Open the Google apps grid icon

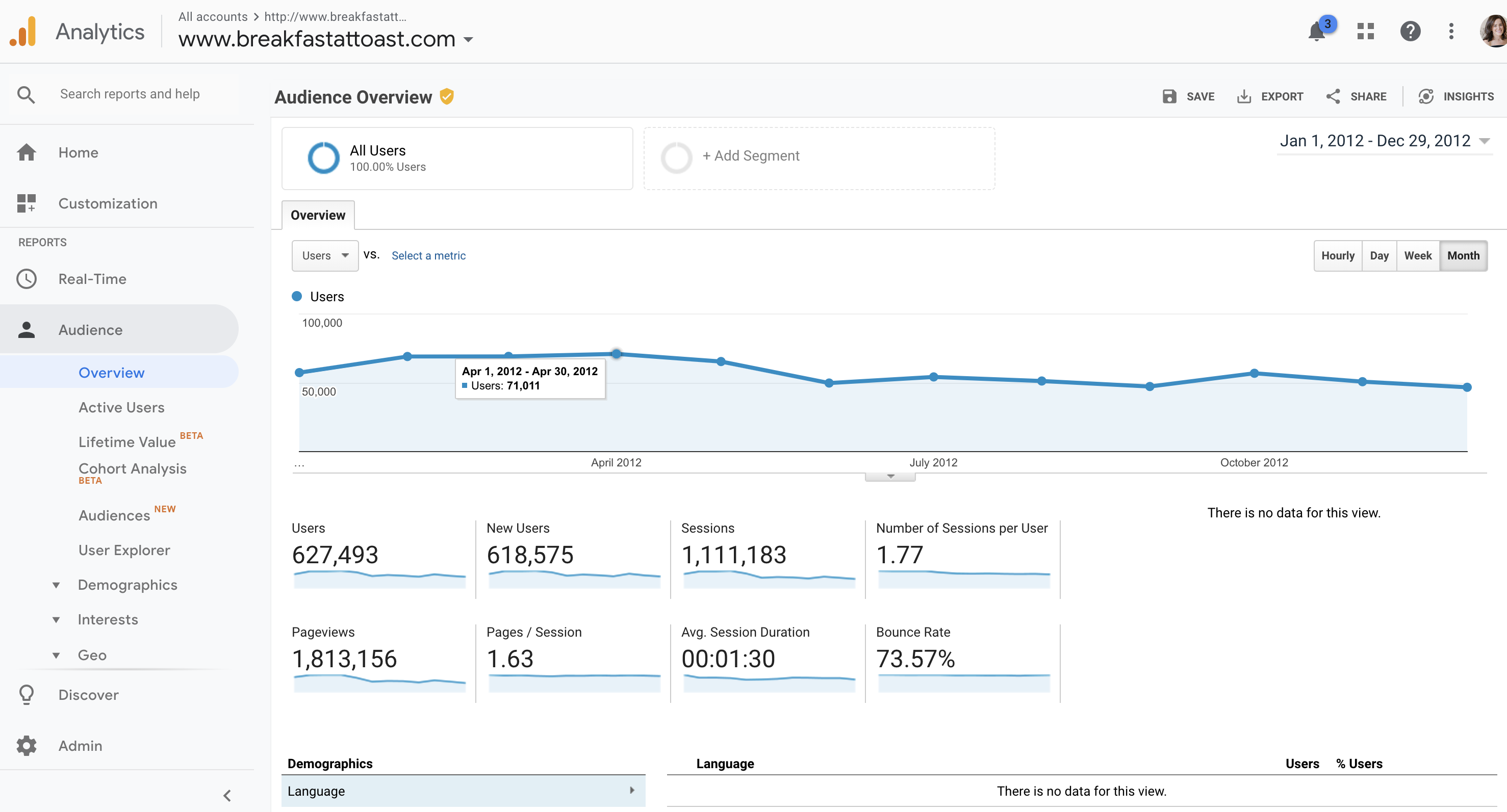click(x=1365, y=31)
